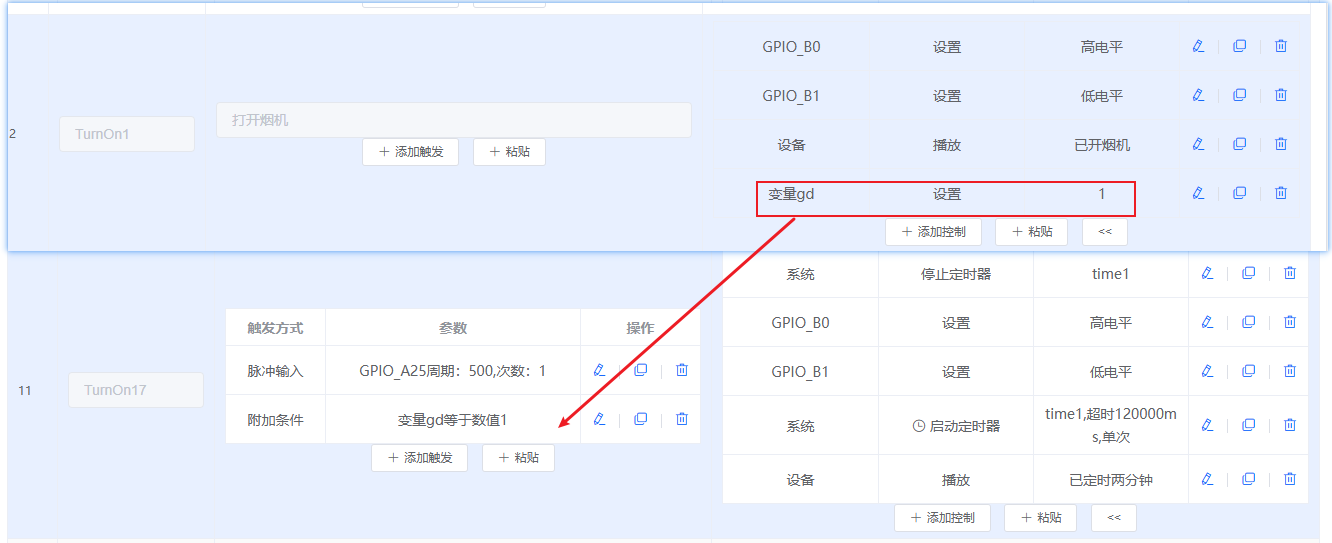The height and width of the screenshot is (543, 1332).
Task: Paste a trigger into TurnOn17 event
Action: click(x=518, y=457)
